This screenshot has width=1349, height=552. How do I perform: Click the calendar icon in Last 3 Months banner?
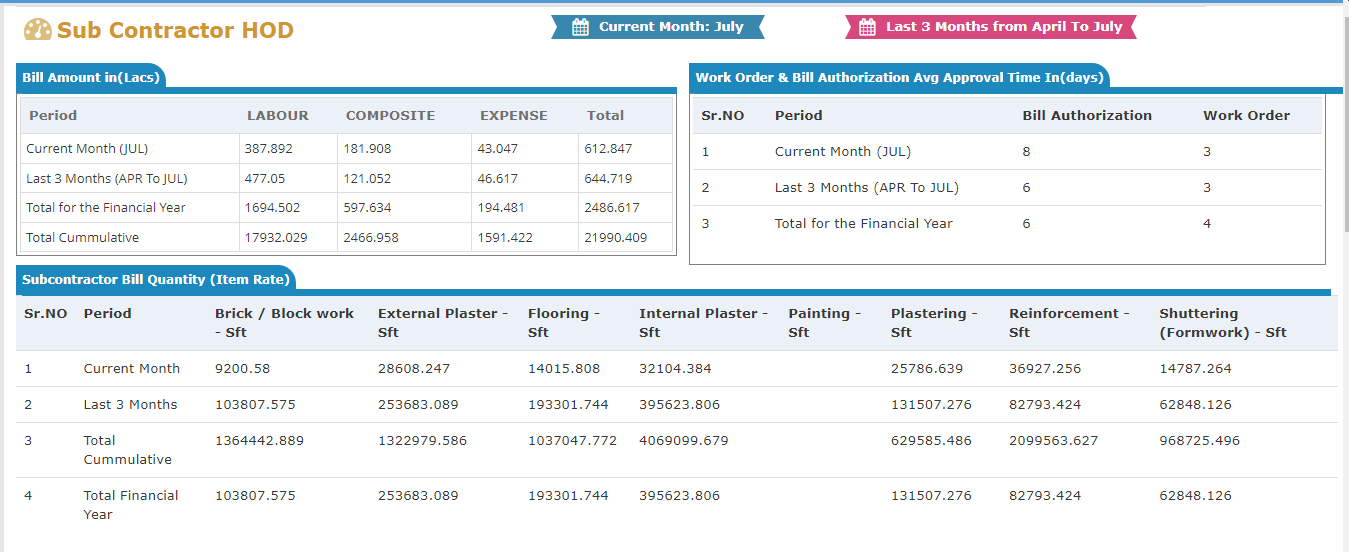coord(867,27)
